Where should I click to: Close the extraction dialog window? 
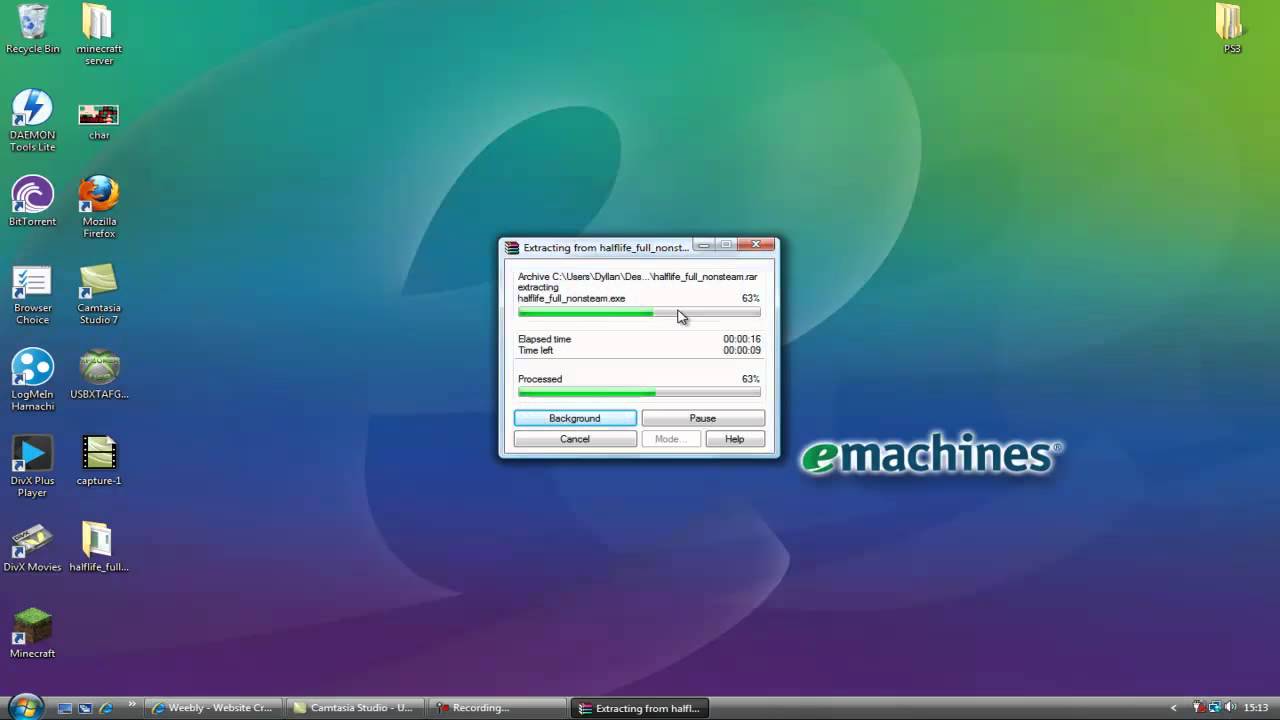757,244
